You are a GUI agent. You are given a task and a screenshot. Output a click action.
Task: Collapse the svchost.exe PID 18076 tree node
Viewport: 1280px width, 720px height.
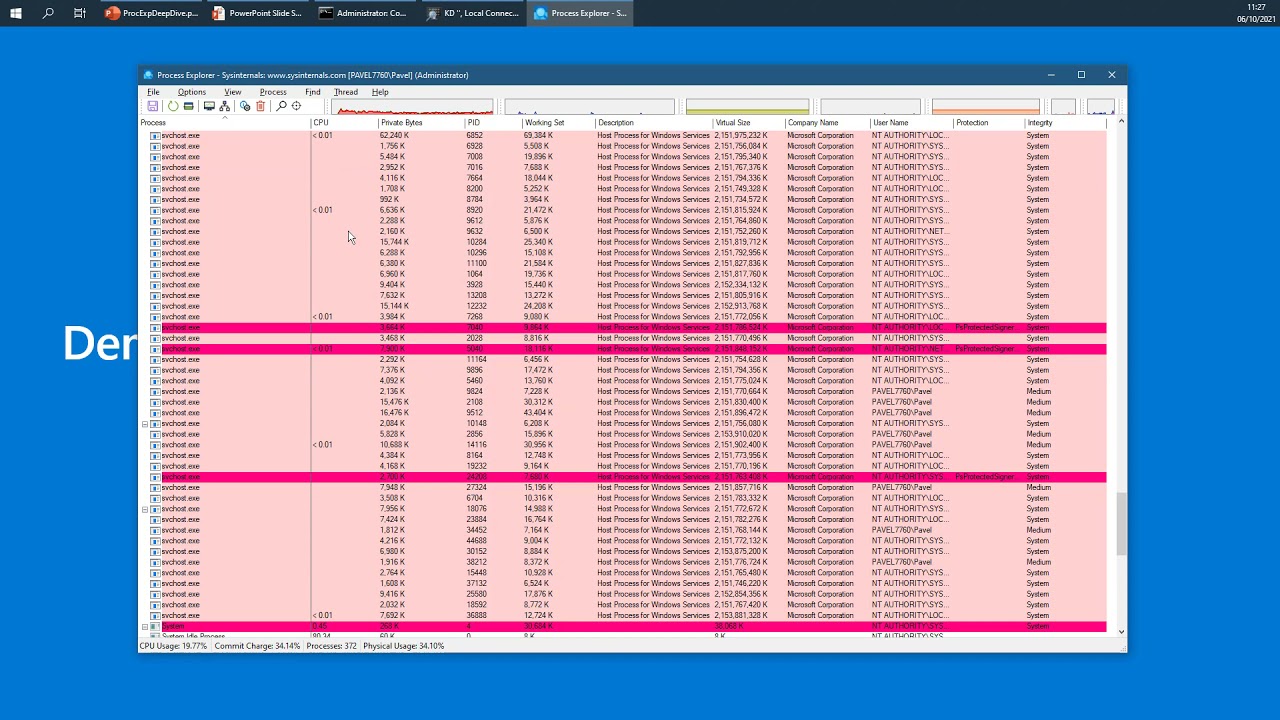(x=145, y=509)
